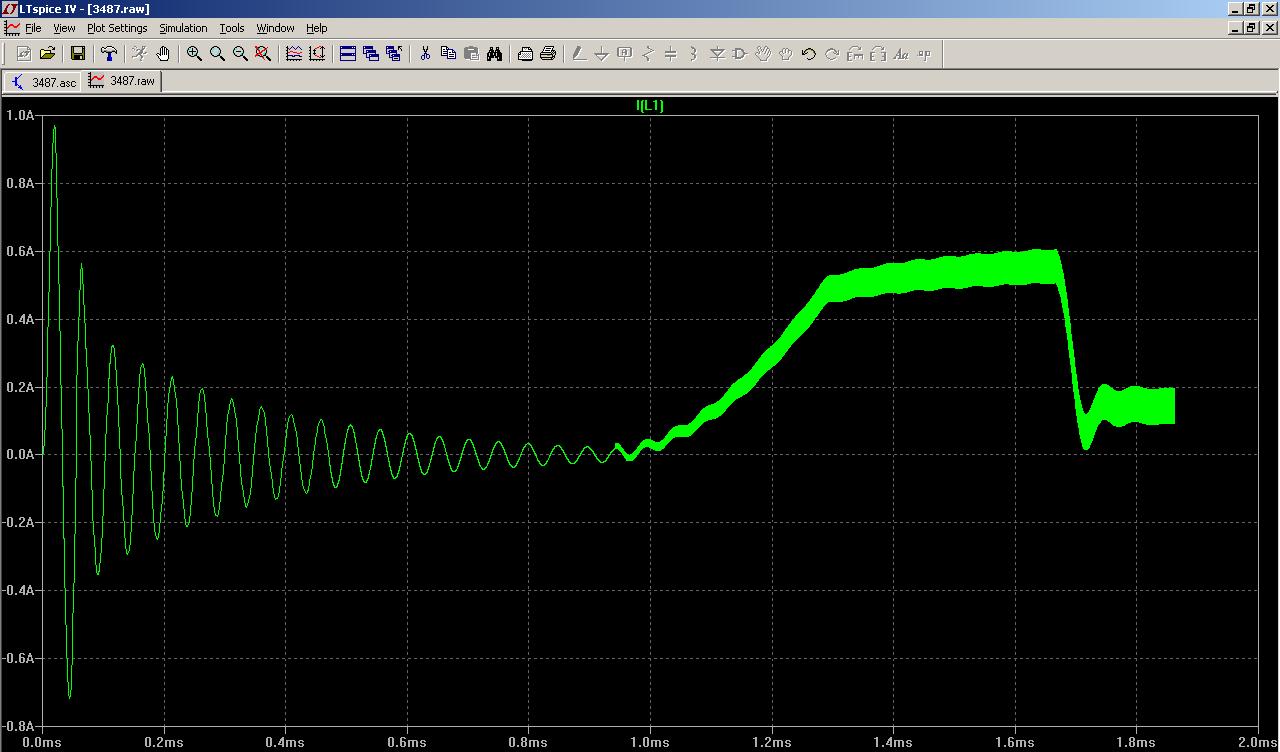
Task: Click the I(L1) trace label
Action: [650, 106]
